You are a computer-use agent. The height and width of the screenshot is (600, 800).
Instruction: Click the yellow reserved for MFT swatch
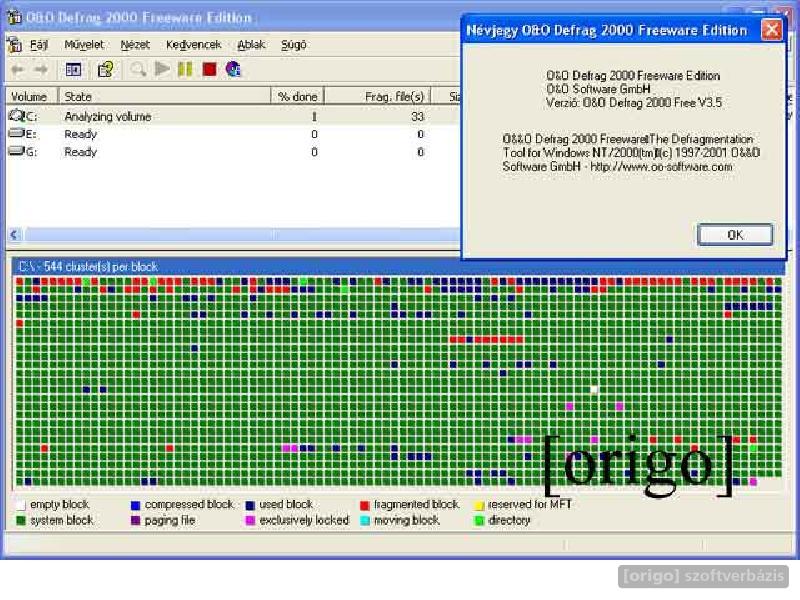point(479,505)
